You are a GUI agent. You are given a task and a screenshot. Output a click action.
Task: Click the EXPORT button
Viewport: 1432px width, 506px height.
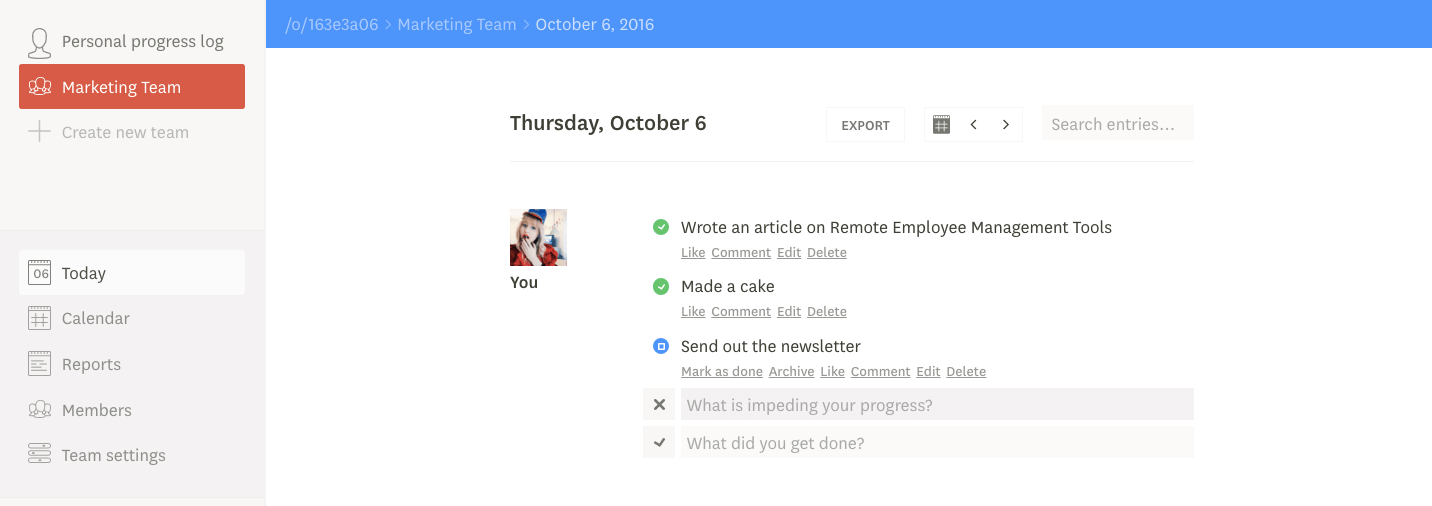(865, 125)
